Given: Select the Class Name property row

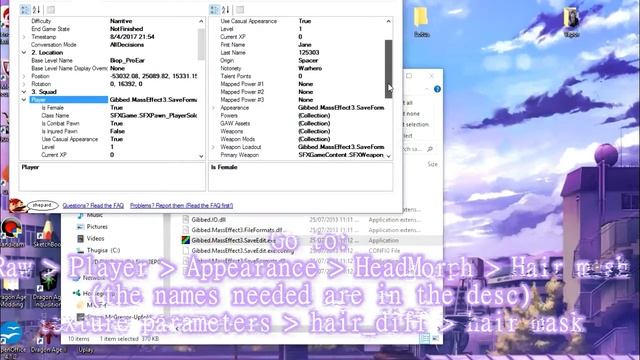Looking at the screenshot, I should pos(112,116).
